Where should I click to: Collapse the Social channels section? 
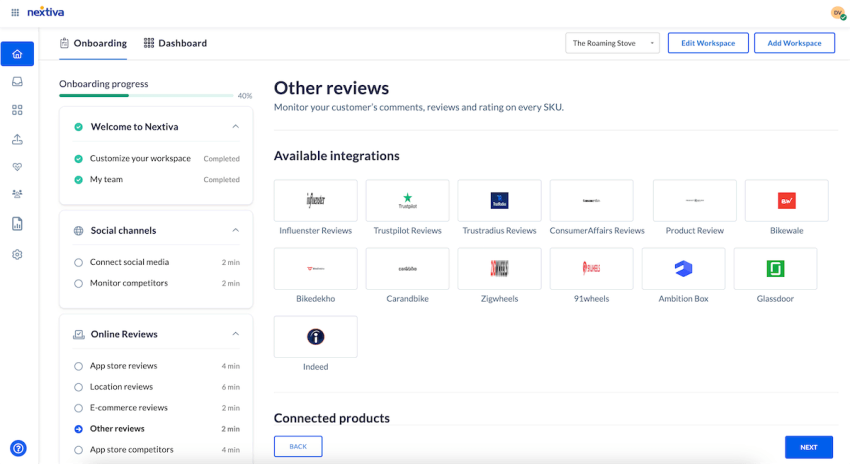235,230
